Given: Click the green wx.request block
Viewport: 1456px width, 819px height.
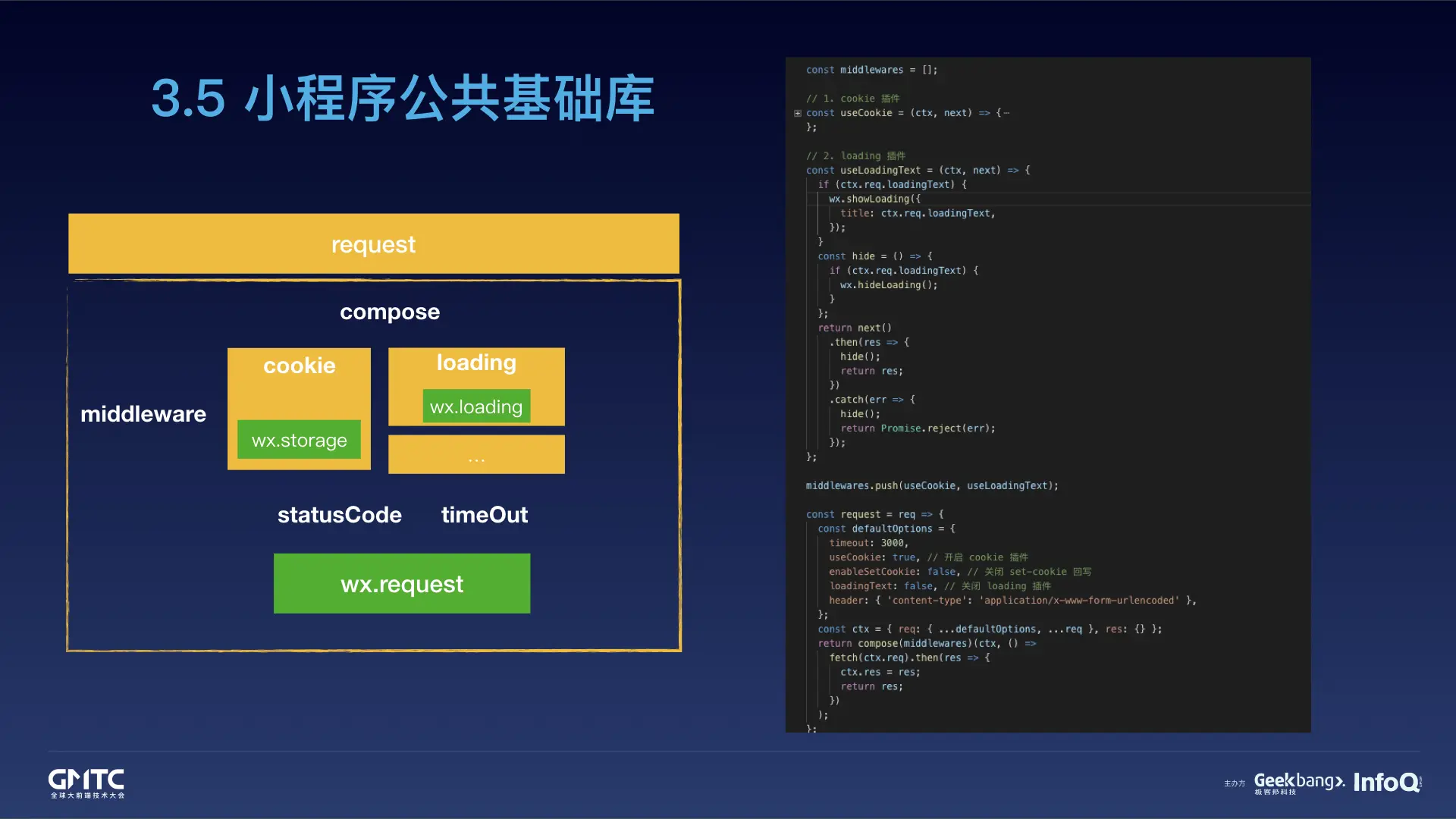Looking at the screenshot, I should pyautogui.click(x=401, y=584).
